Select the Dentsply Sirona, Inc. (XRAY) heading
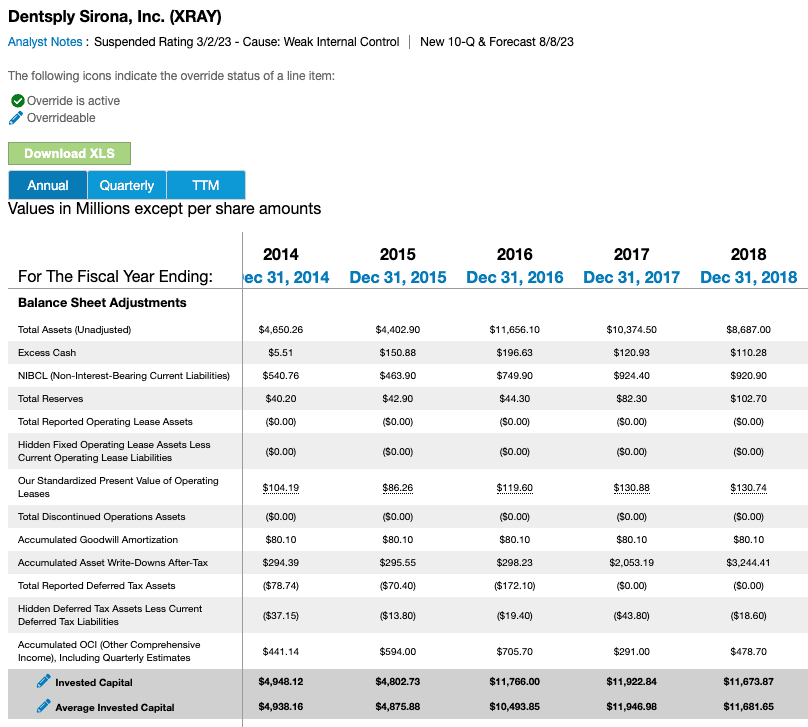 tap(115, 16)
